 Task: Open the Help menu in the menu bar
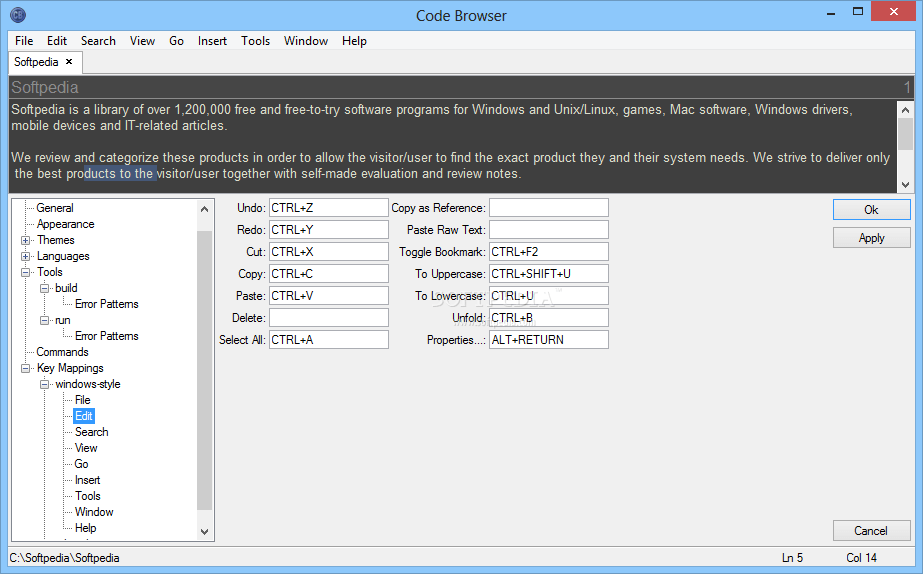pos(354,41)
